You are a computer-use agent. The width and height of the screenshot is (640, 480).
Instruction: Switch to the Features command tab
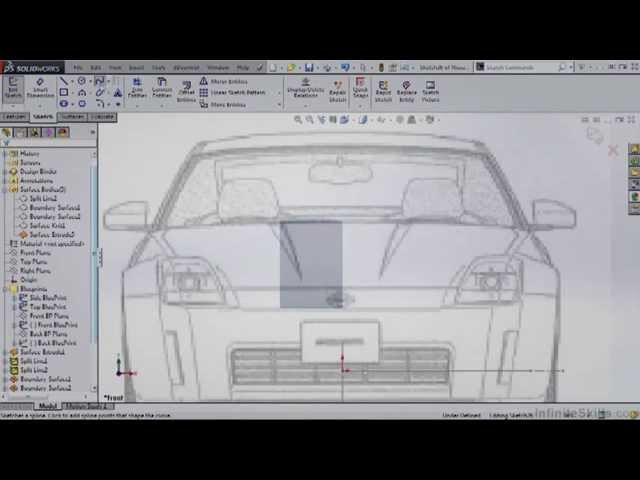15,117
